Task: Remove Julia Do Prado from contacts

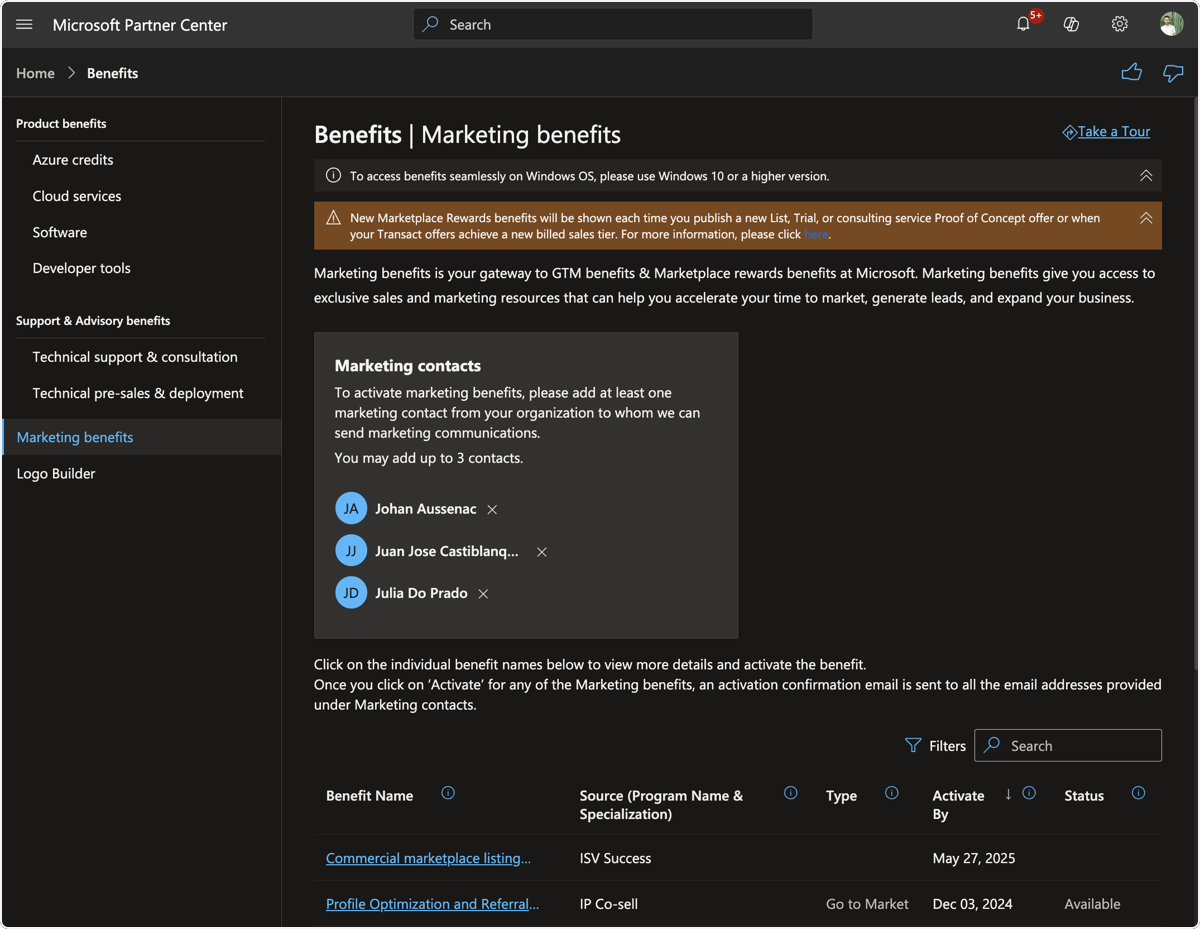Action: point(483,594)
